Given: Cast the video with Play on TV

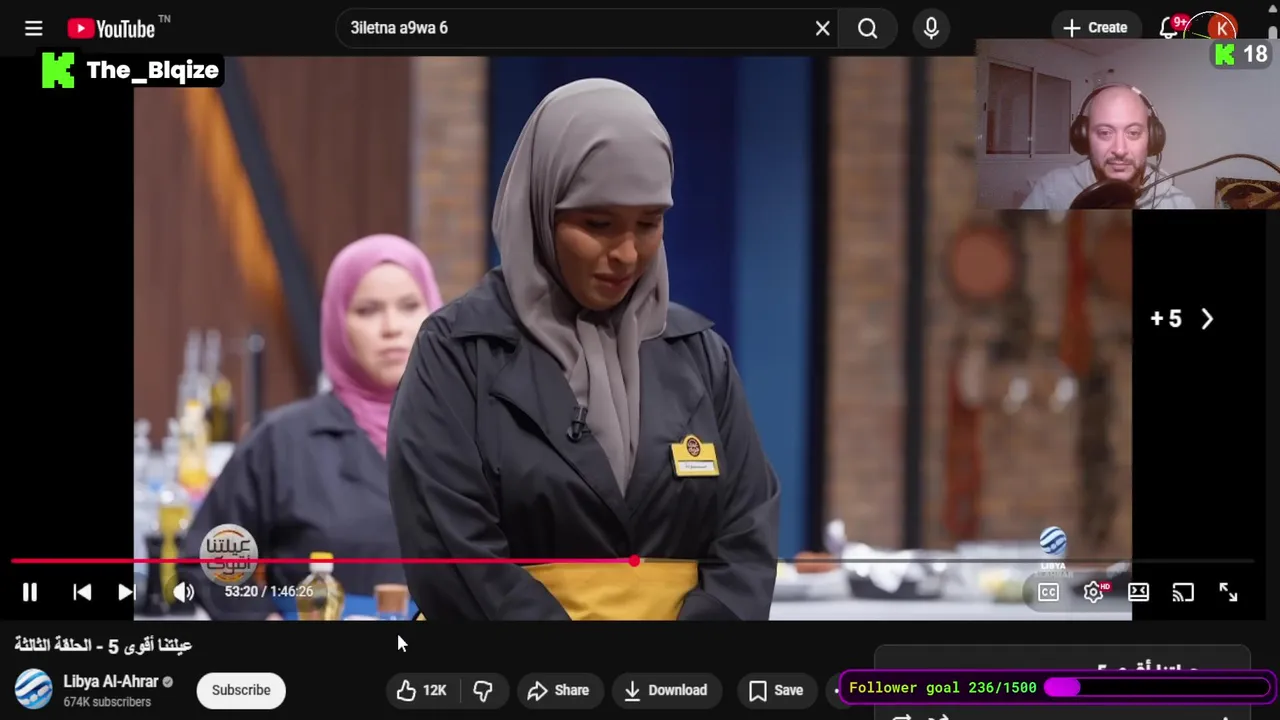Looking at the screenshot, I should point(1183,592).
